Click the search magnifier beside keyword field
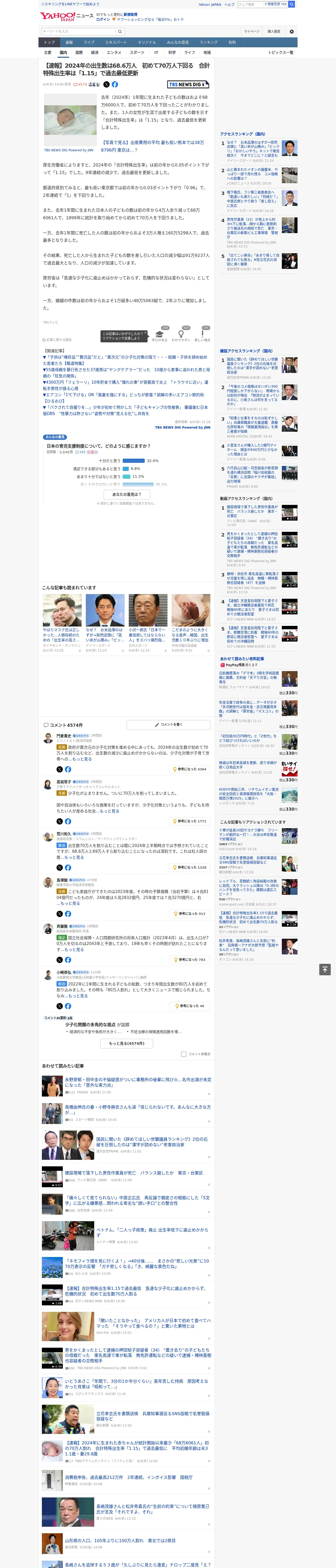Image resolution: width=336 pixels, height=1568 pixels. click(120, 32)
